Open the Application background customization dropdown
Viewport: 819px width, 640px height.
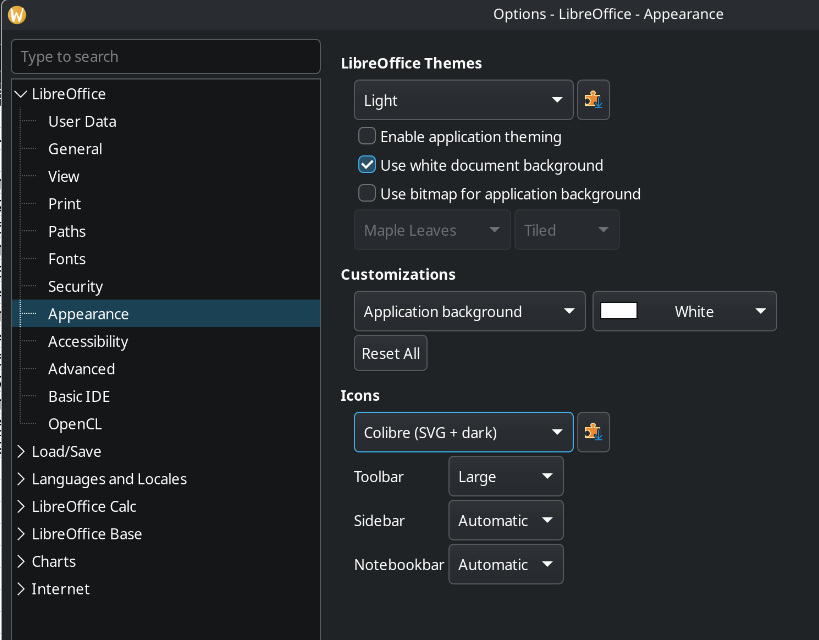pos(469,312)
